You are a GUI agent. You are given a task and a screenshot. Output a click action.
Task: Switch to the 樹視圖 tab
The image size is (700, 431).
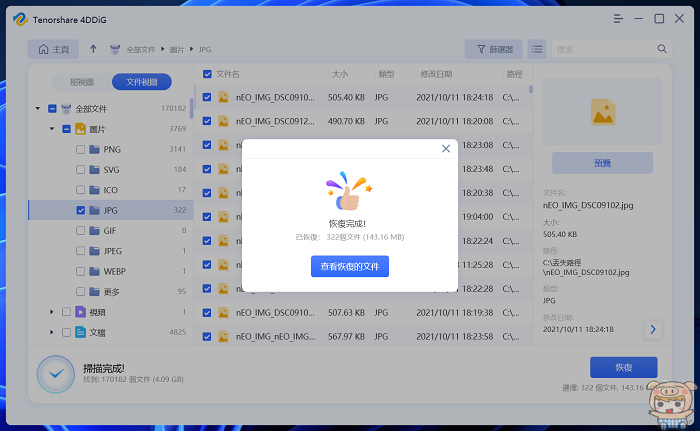[82, 81]
